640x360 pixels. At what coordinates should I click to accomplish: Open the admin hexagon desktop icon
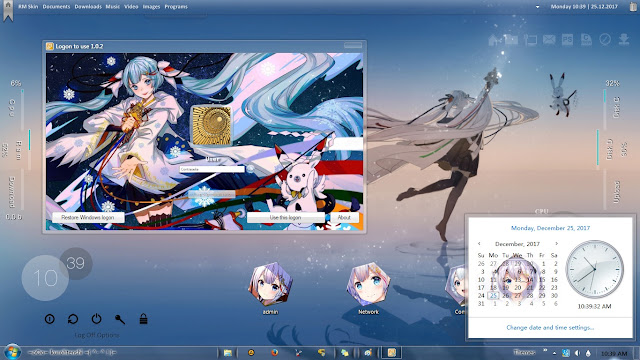coord(271,284)
